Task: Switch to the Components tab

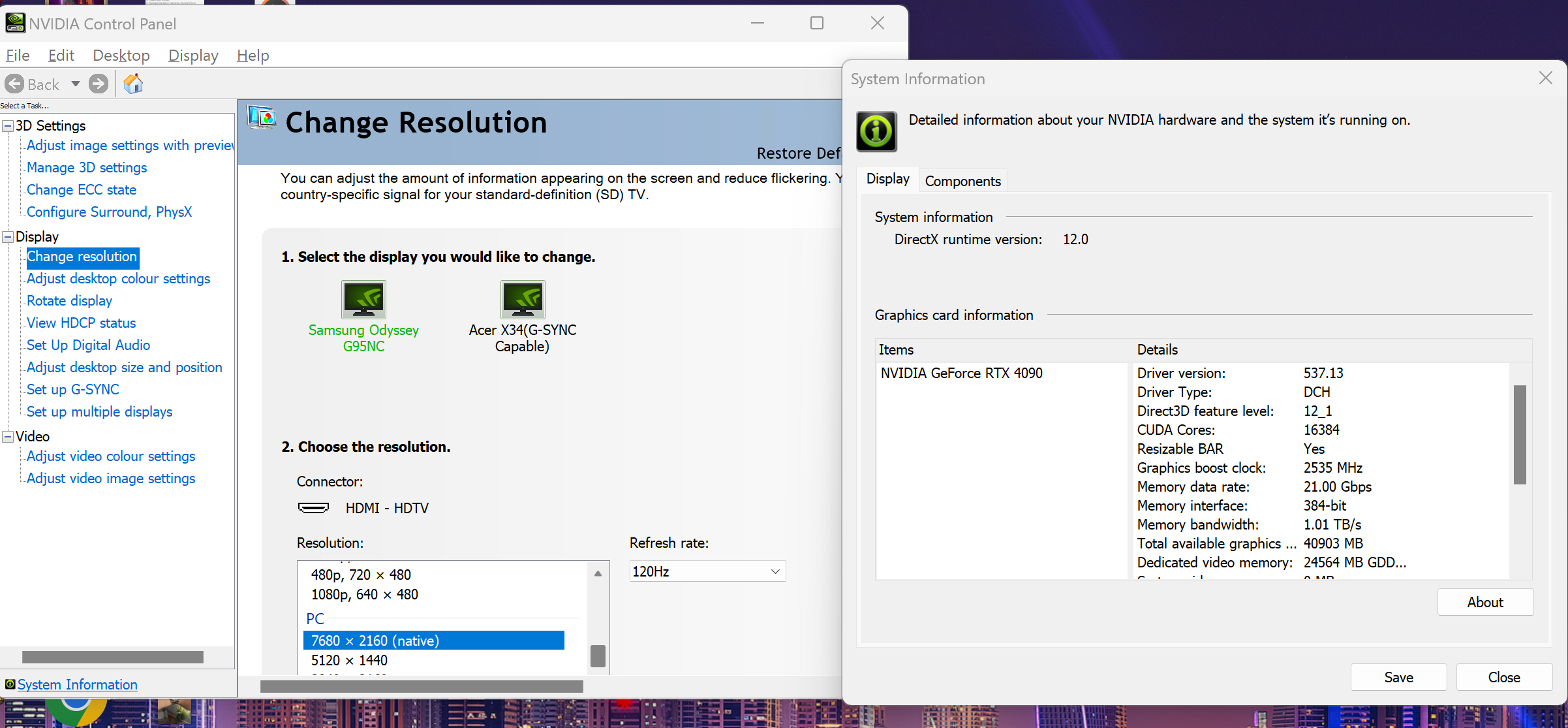Action: point(962,182)
